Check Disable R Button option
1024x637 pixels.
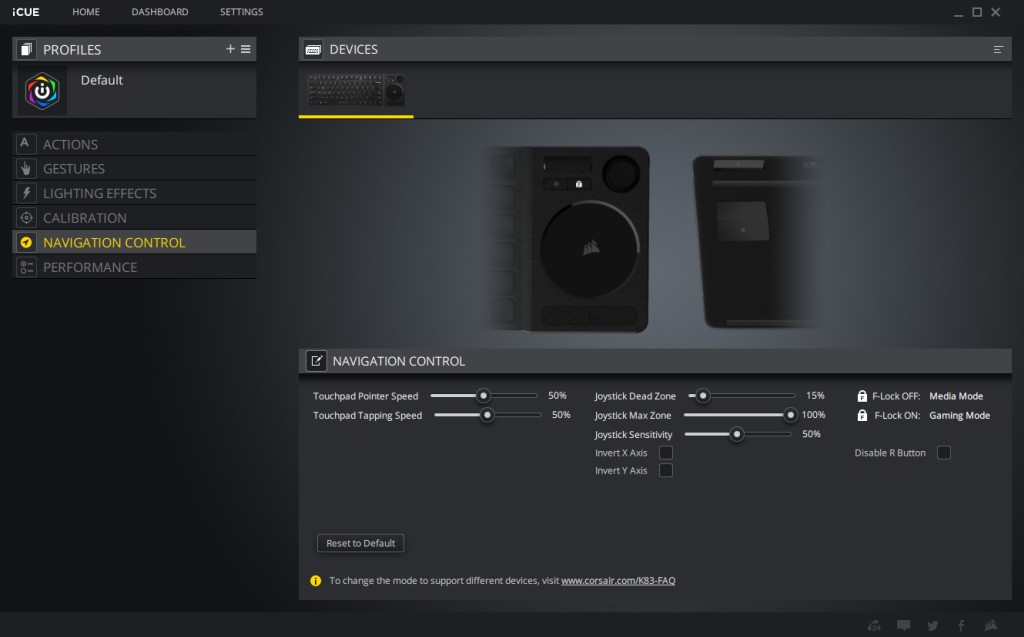[x=944, y=452]
